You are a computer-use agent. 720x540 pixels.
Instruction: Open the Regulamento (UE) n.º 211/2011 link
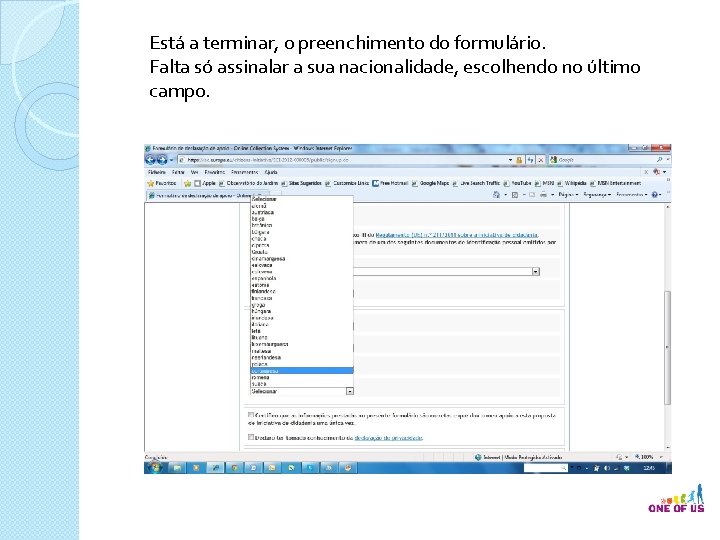click(x=456, y=235)
